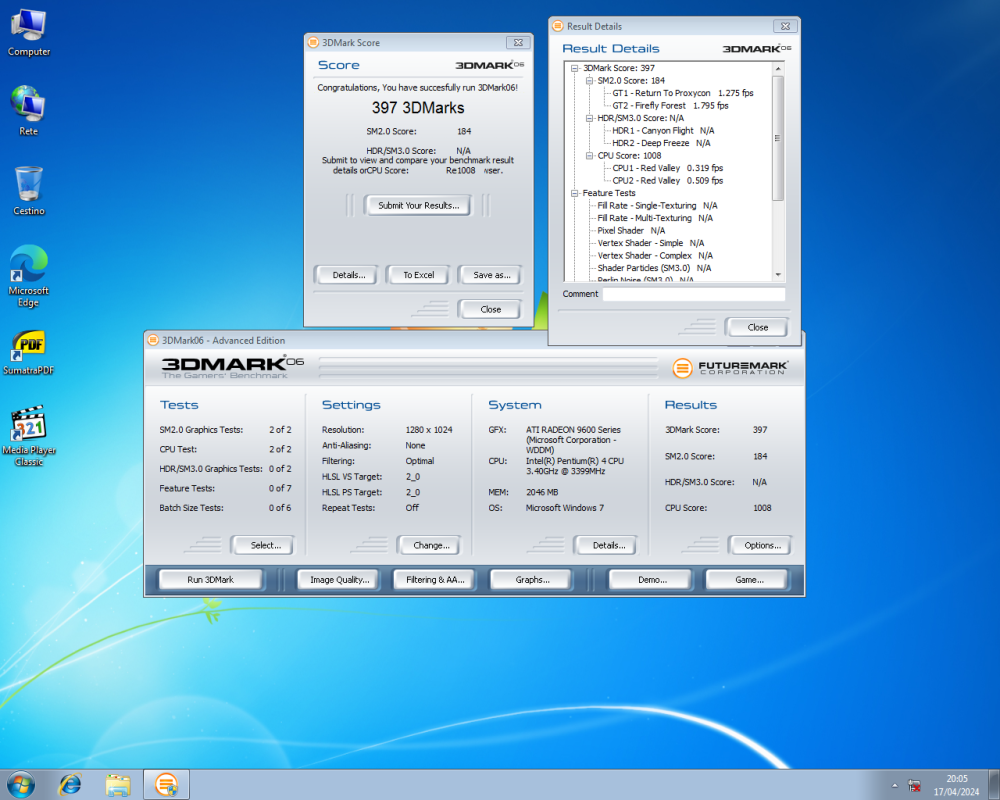Save results using the Save as button

[x=489, y=275]
